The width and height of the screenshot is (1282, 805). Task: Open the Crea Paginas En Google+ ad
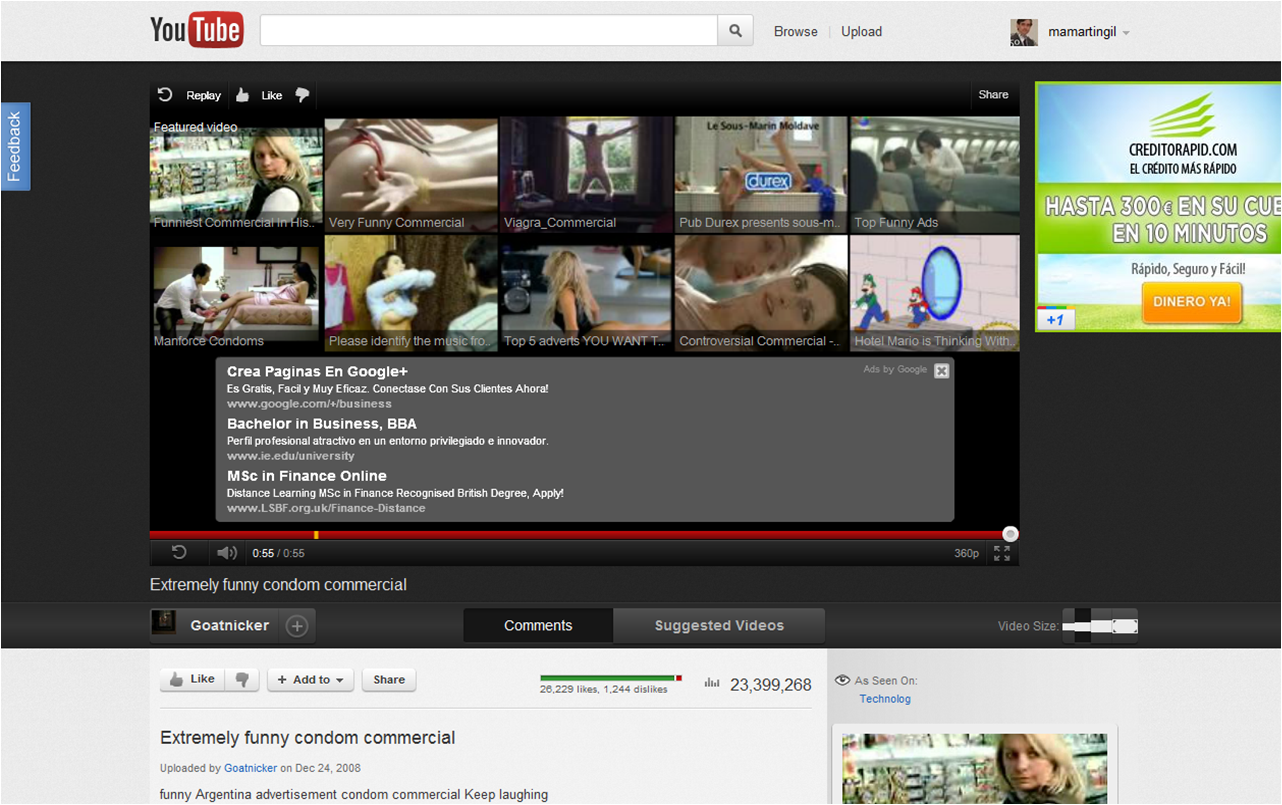point(317,372)
